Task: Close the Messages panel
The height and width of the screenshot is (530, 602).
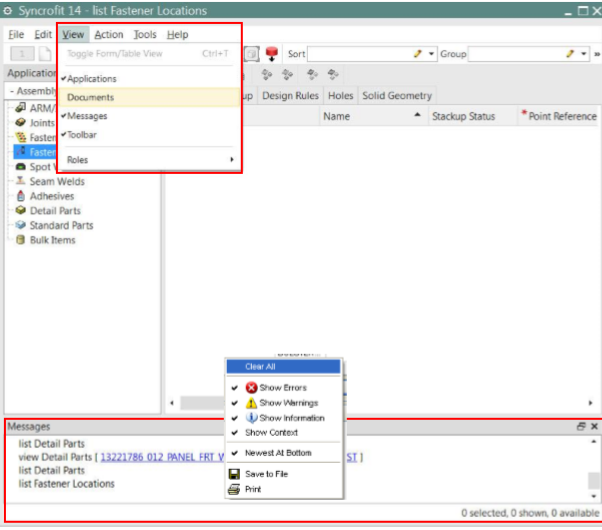Action: tap(594, 426)
